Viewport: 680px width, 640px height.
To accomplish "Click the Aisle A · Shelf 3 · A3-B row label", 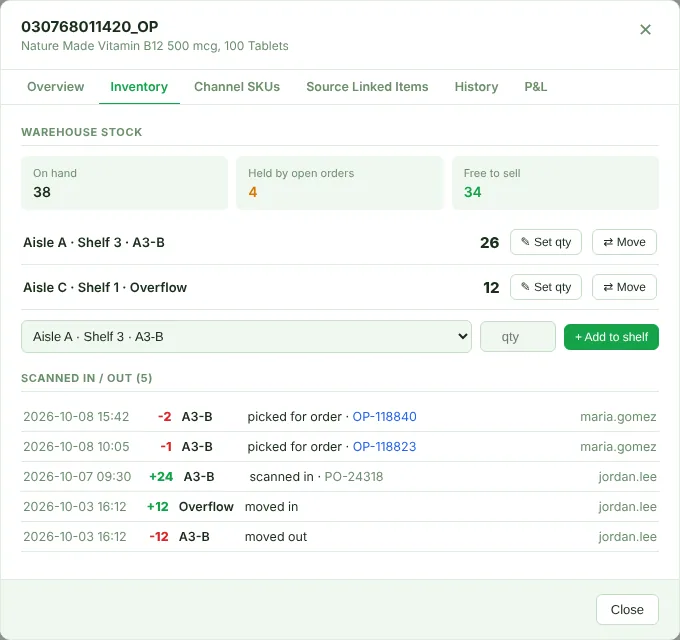I will tap(94, 242).
